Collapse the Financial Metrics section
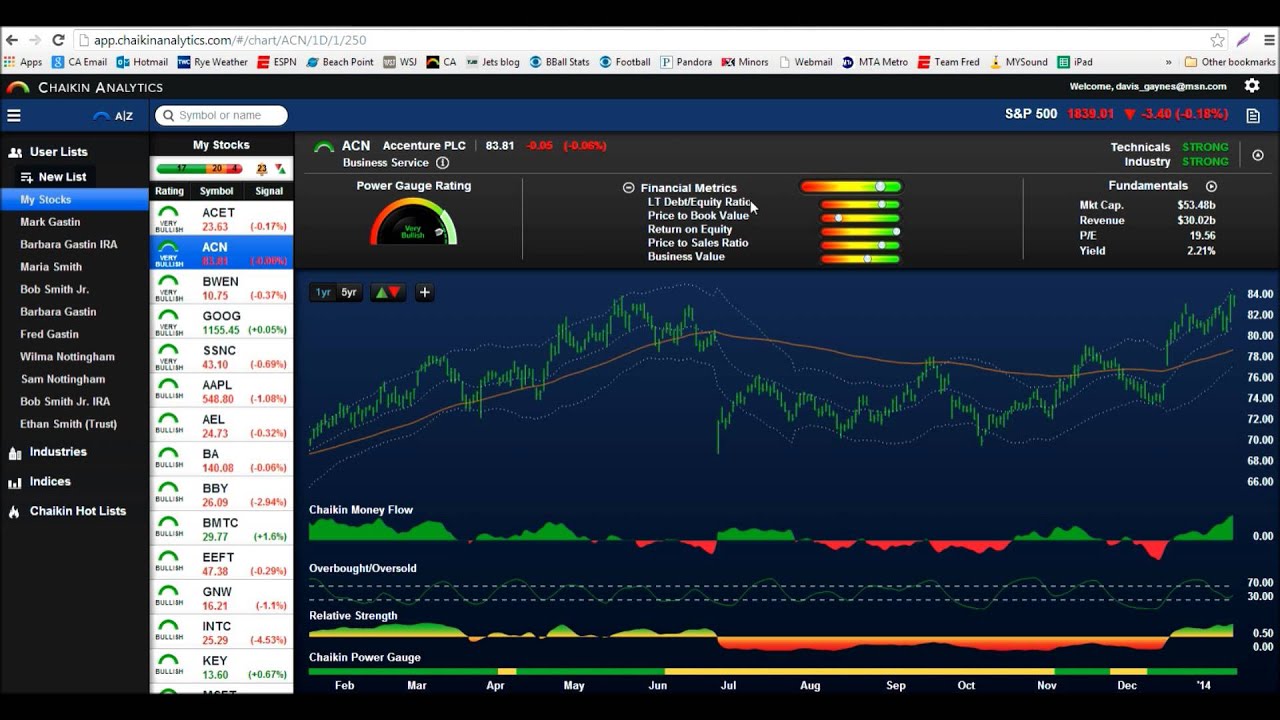Screen dimensions: 1280x720 point(629,188)
